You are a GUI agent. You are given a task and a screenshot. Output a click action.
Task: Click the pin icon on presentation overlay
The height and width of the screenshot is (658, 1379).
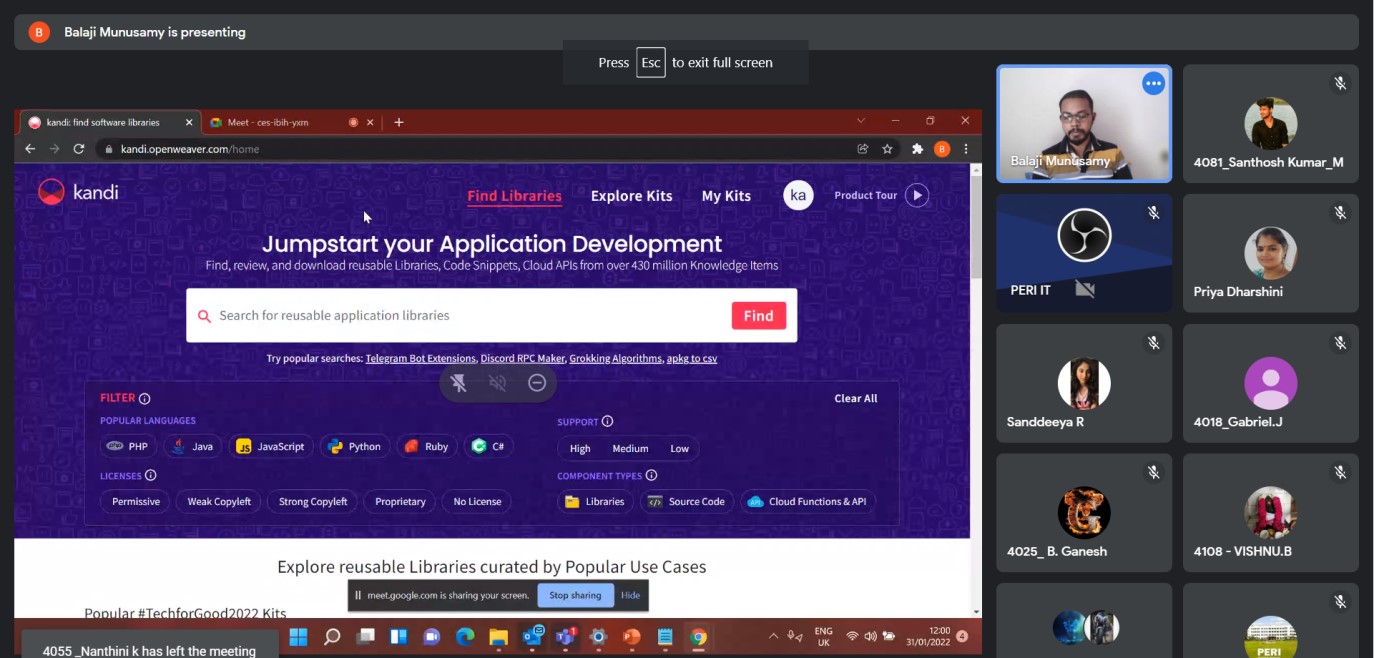coord(459,383)
